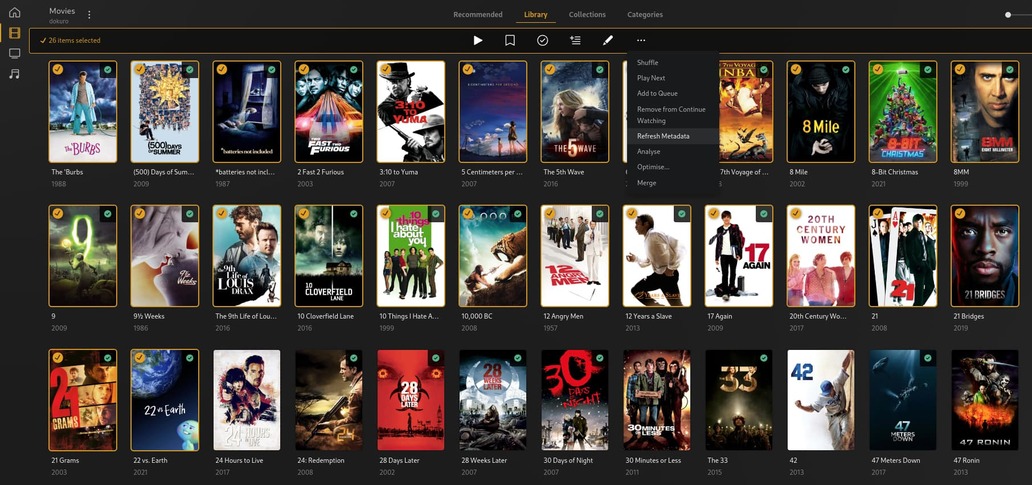
Task: Open the TV shows sidebar icon
Action: 14,53
